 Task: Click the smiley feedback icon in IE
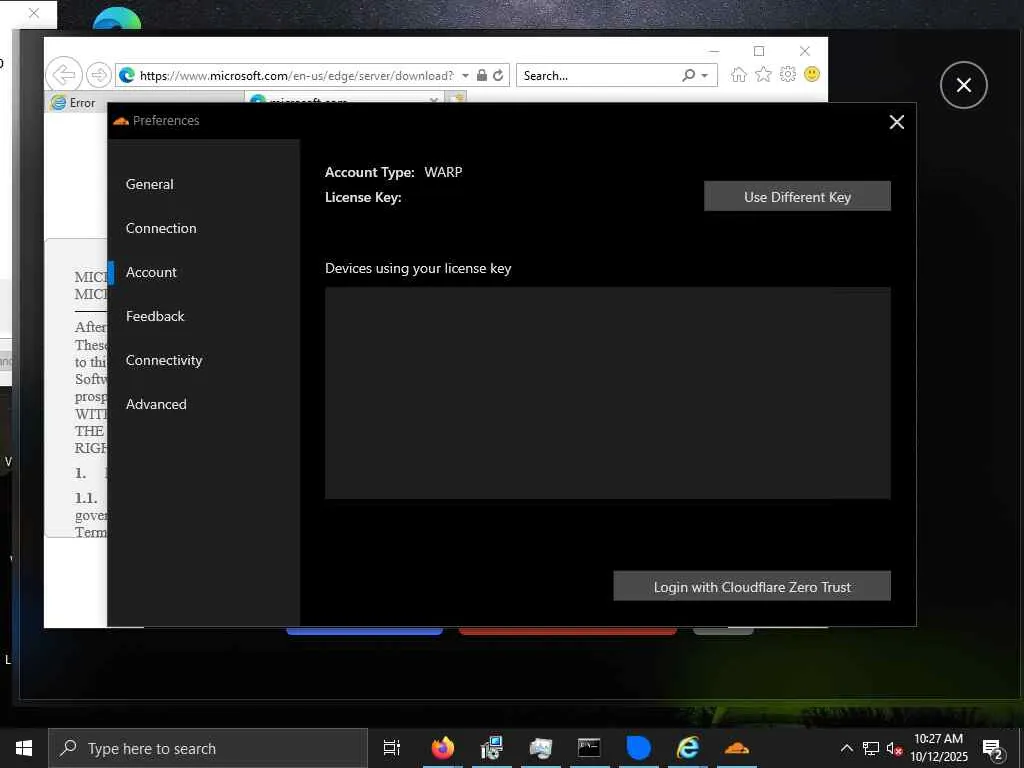pyautogui.click(x=812, y=74)
